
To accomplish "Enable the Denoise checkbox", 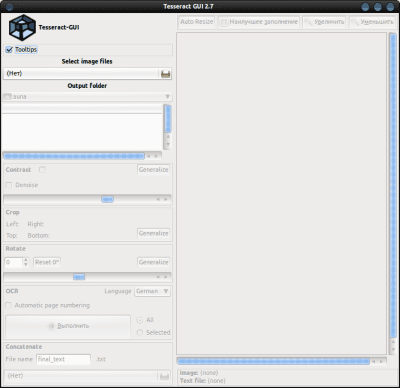I will click(x=9, y=185).
